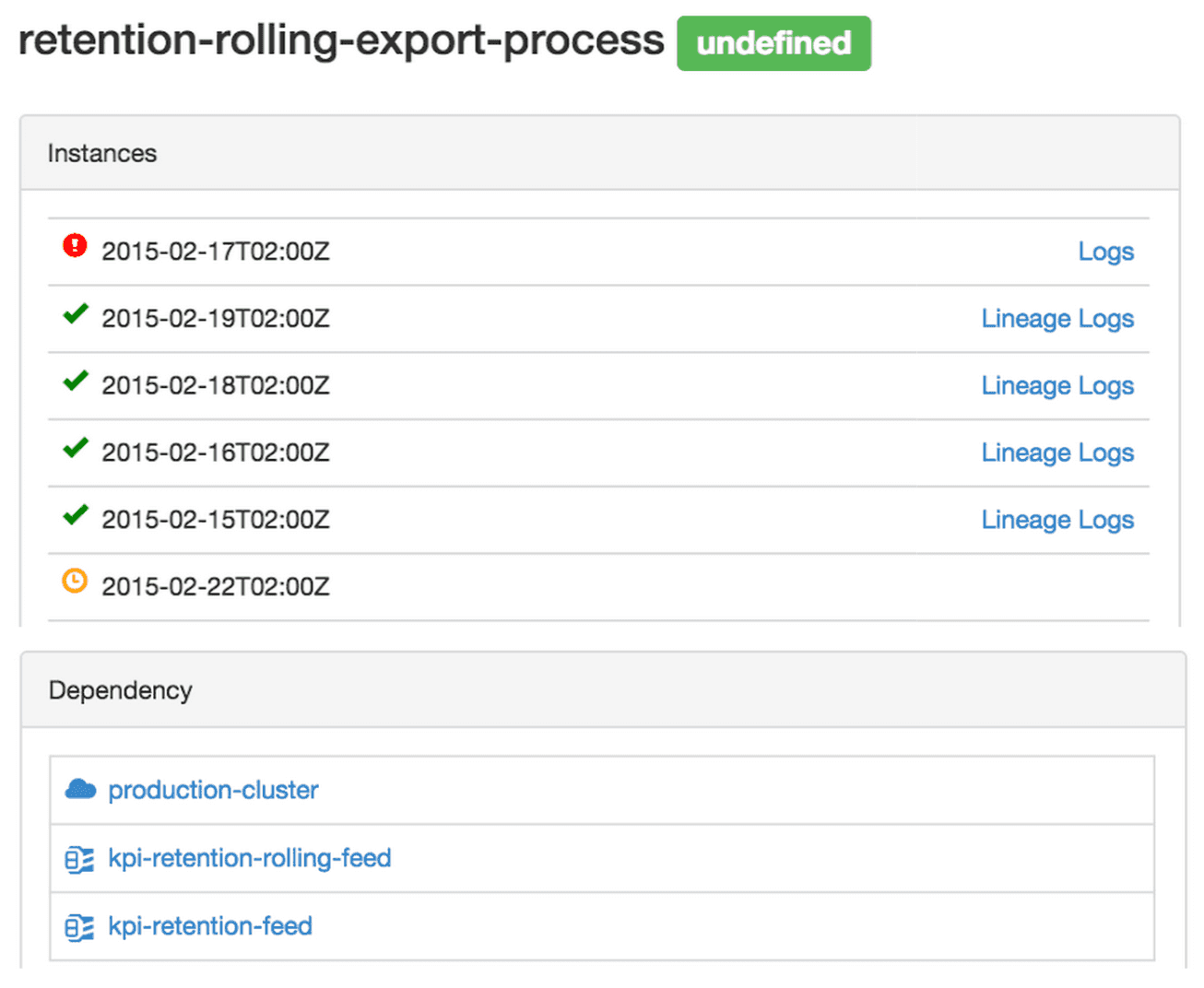Click the green undefined status badge
Screen dimensions: 1204x988
pos(773,43)
